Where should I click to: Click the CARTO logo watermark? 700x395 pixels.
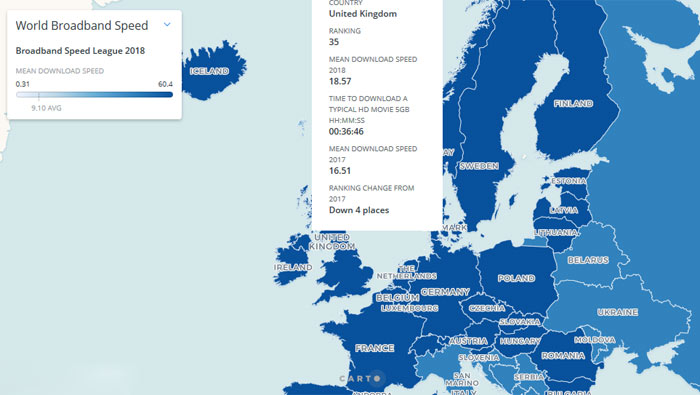[x=360, y=378]
